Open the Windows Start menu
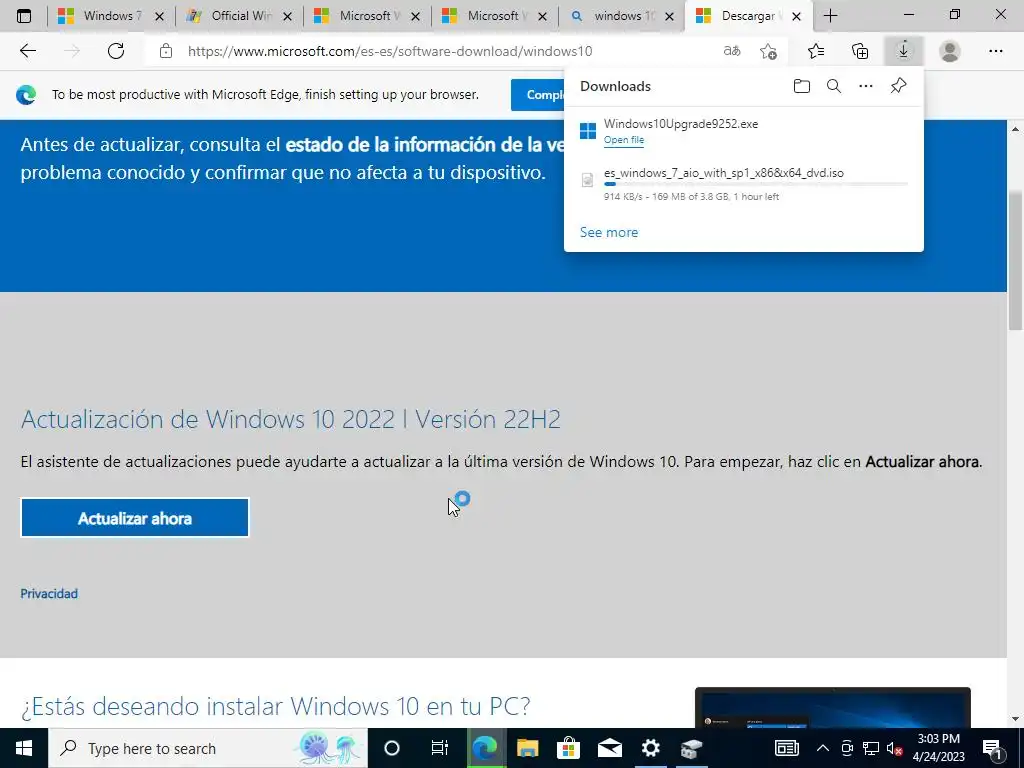The width and height of the screenshot is (1024, 768). click(x=24, y=748)
